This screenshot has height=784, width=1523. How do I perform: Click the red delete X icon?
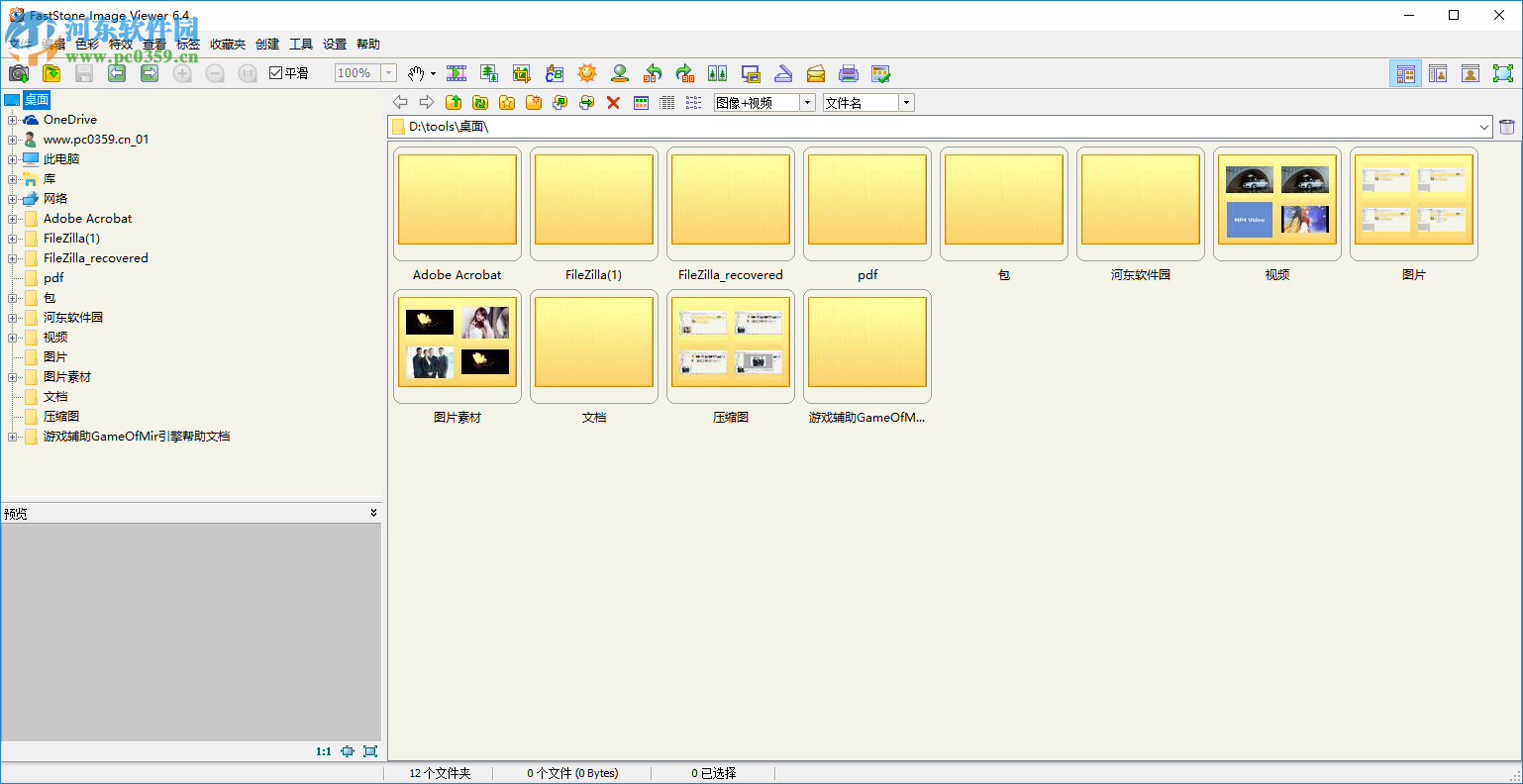click(x=614, y=103)
